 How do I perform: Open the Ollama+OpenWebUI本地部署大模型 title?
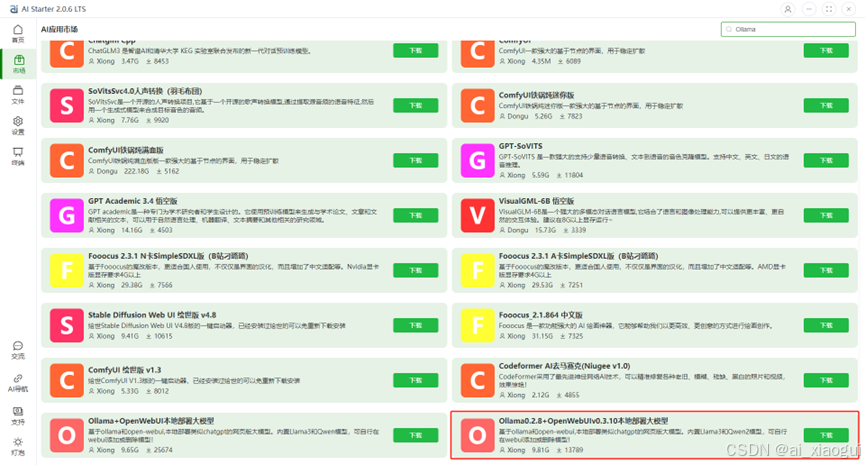(151, 421)
